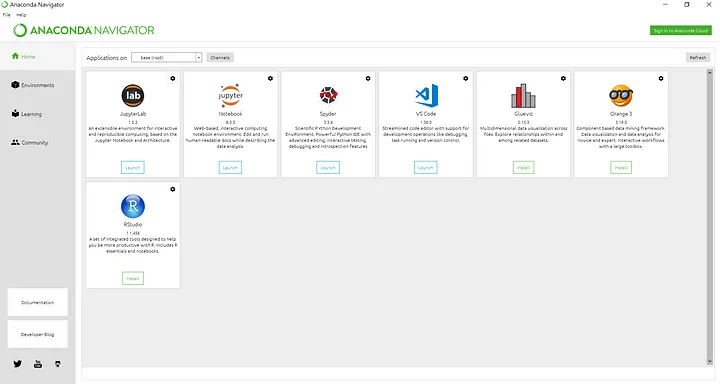This screenshot has height=384, width=720.
Task: Click the scrollbar up arrow
Action: [x=709, y=73]
